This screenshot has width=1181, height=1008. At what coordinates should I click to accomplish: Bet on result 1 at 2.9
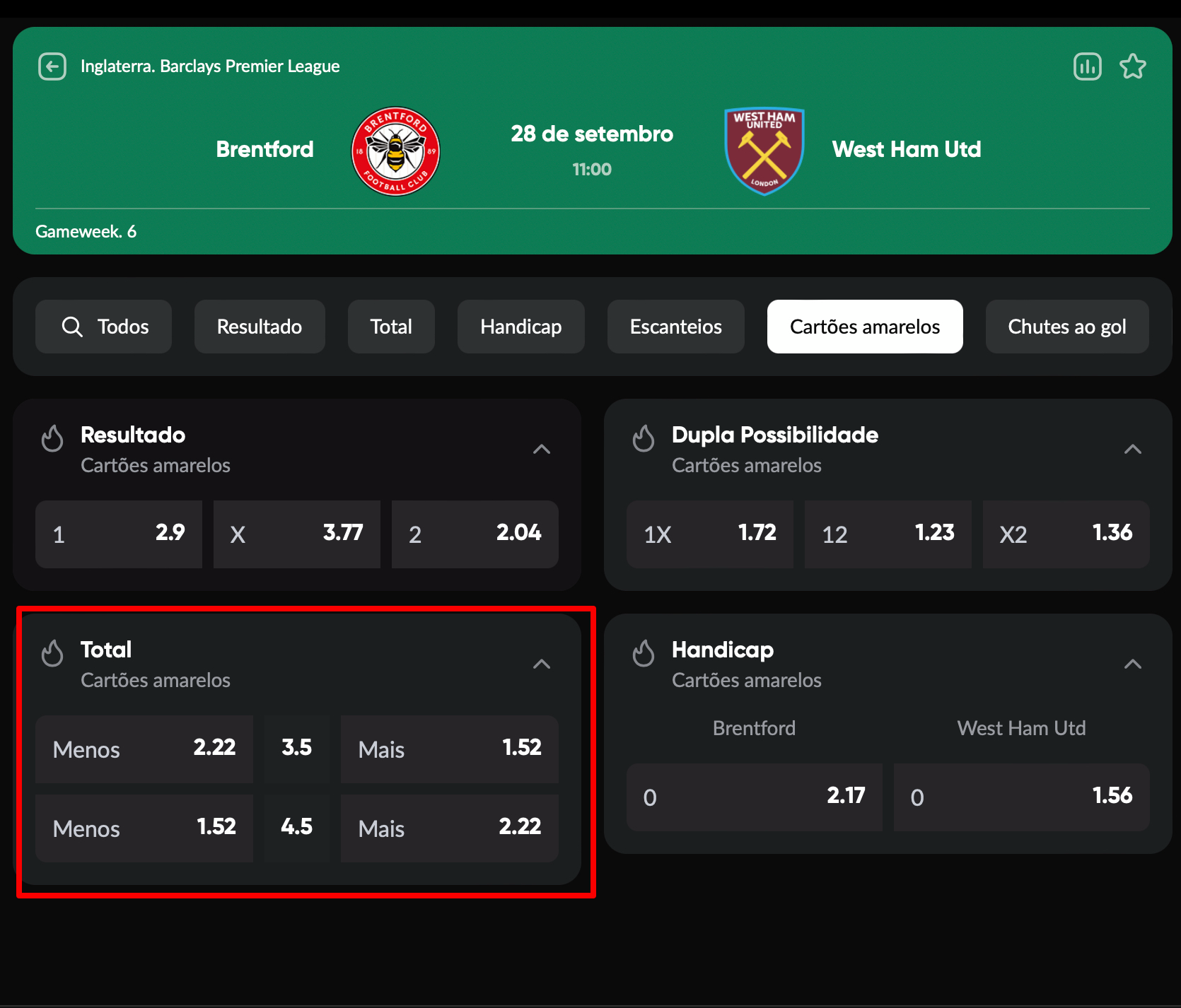tap(119, 534)
